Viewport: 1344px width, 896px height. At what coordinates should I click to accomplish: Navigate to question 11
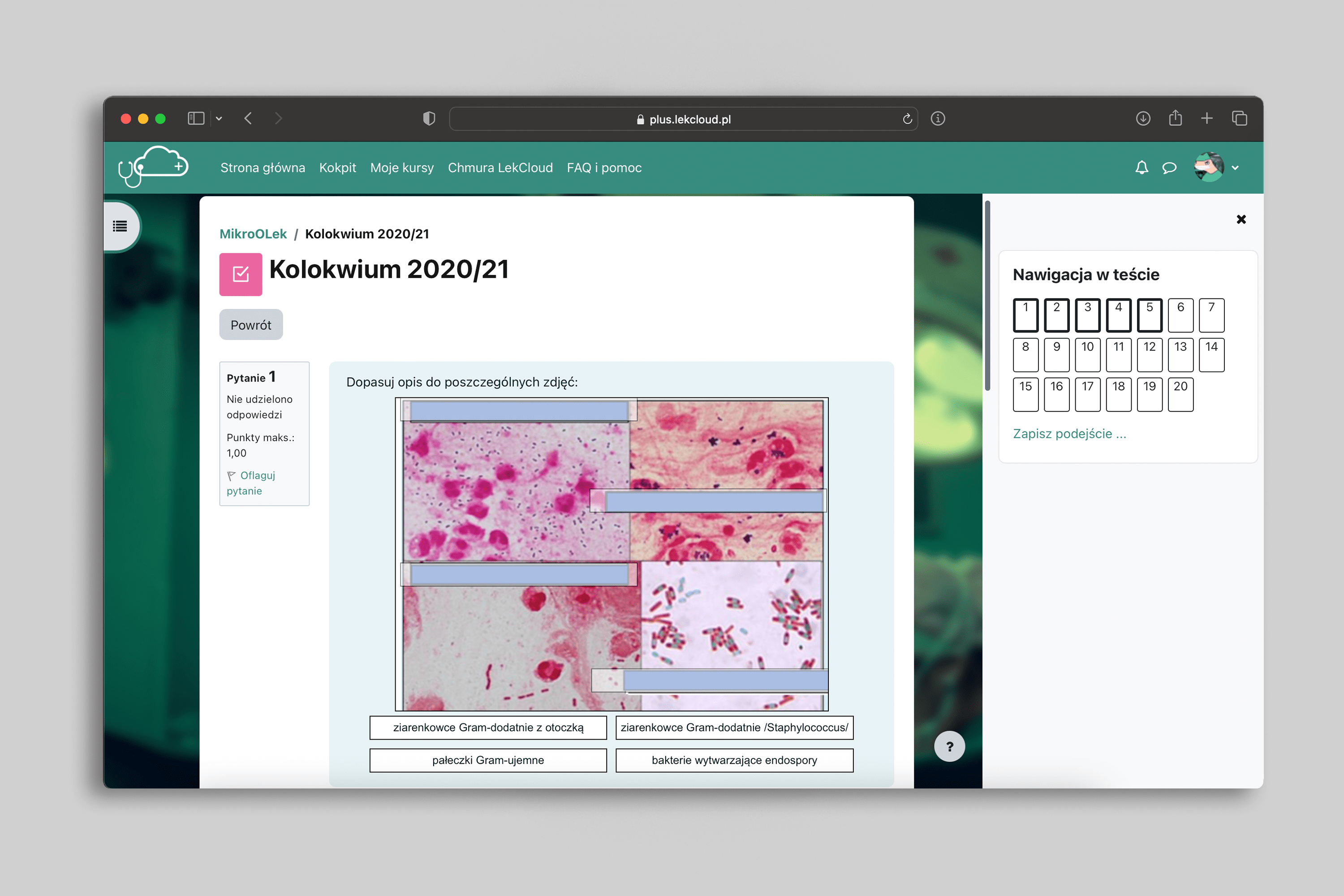pos(1118,355)
